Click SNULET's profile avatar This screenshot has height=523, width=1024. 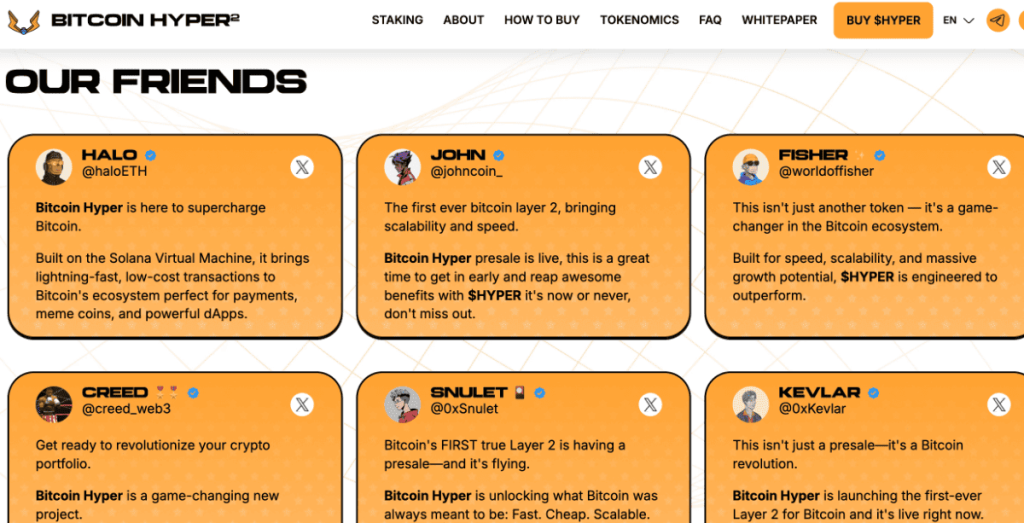pyautogui.click(x=402, y=405)
